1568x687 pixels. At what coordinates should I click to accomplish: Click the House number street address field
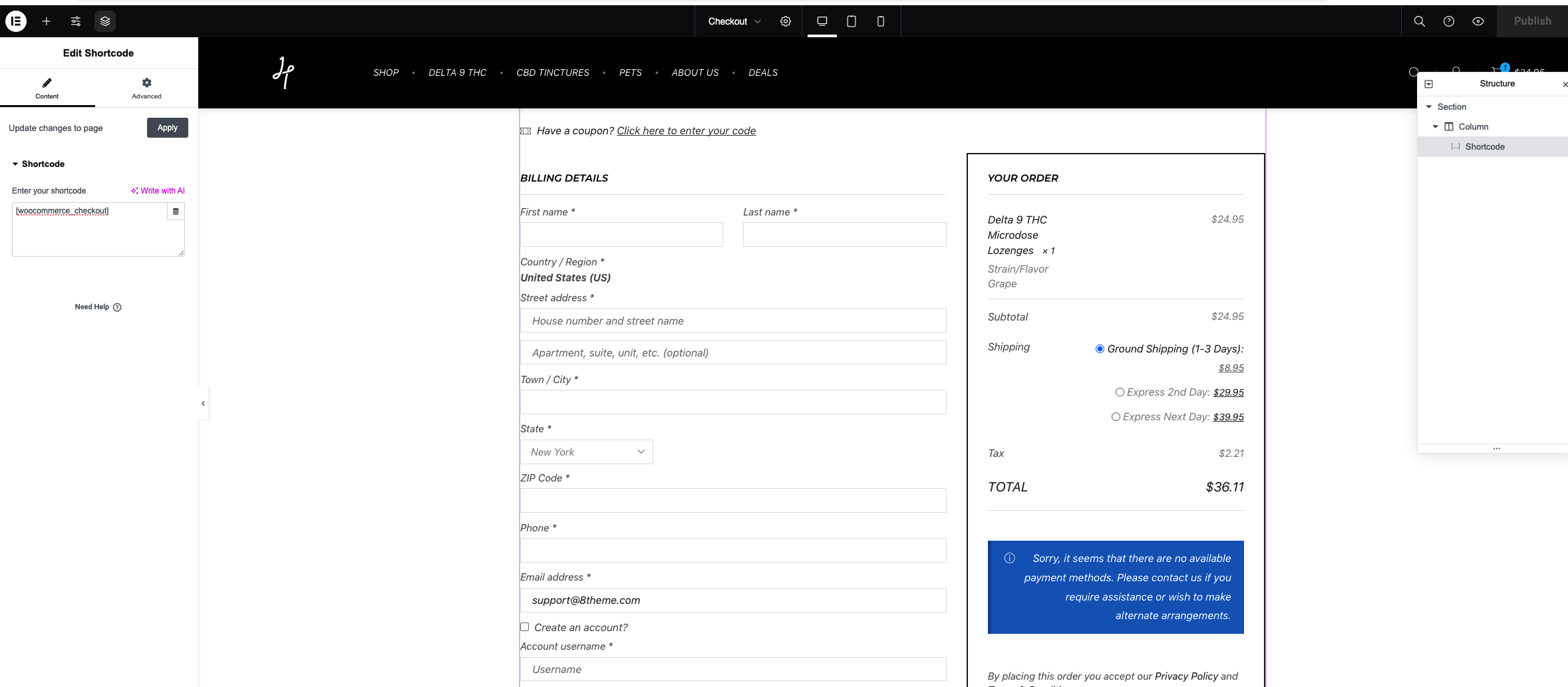(x=733, y=321)
